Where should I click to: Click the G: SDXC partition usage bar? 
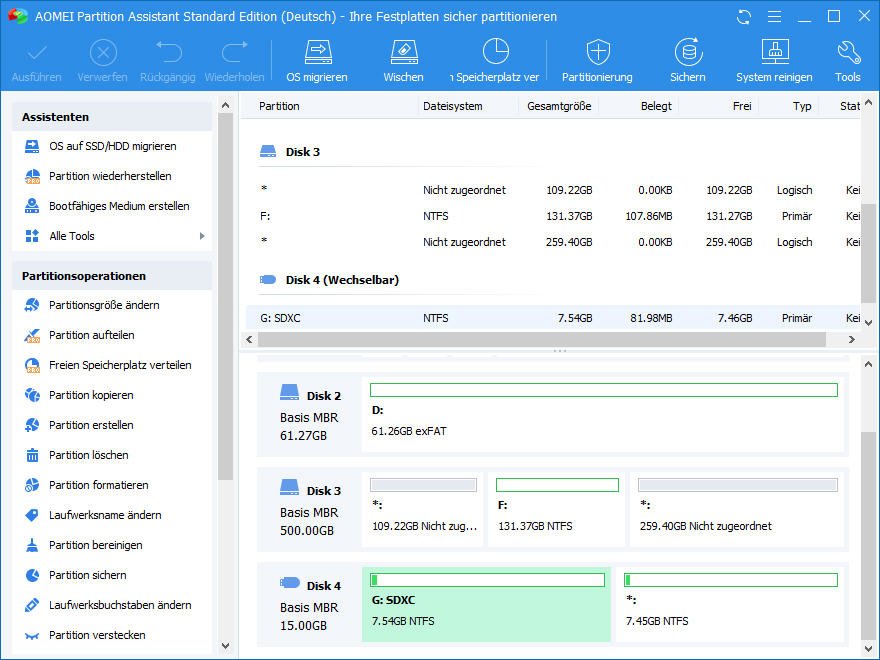487,580
